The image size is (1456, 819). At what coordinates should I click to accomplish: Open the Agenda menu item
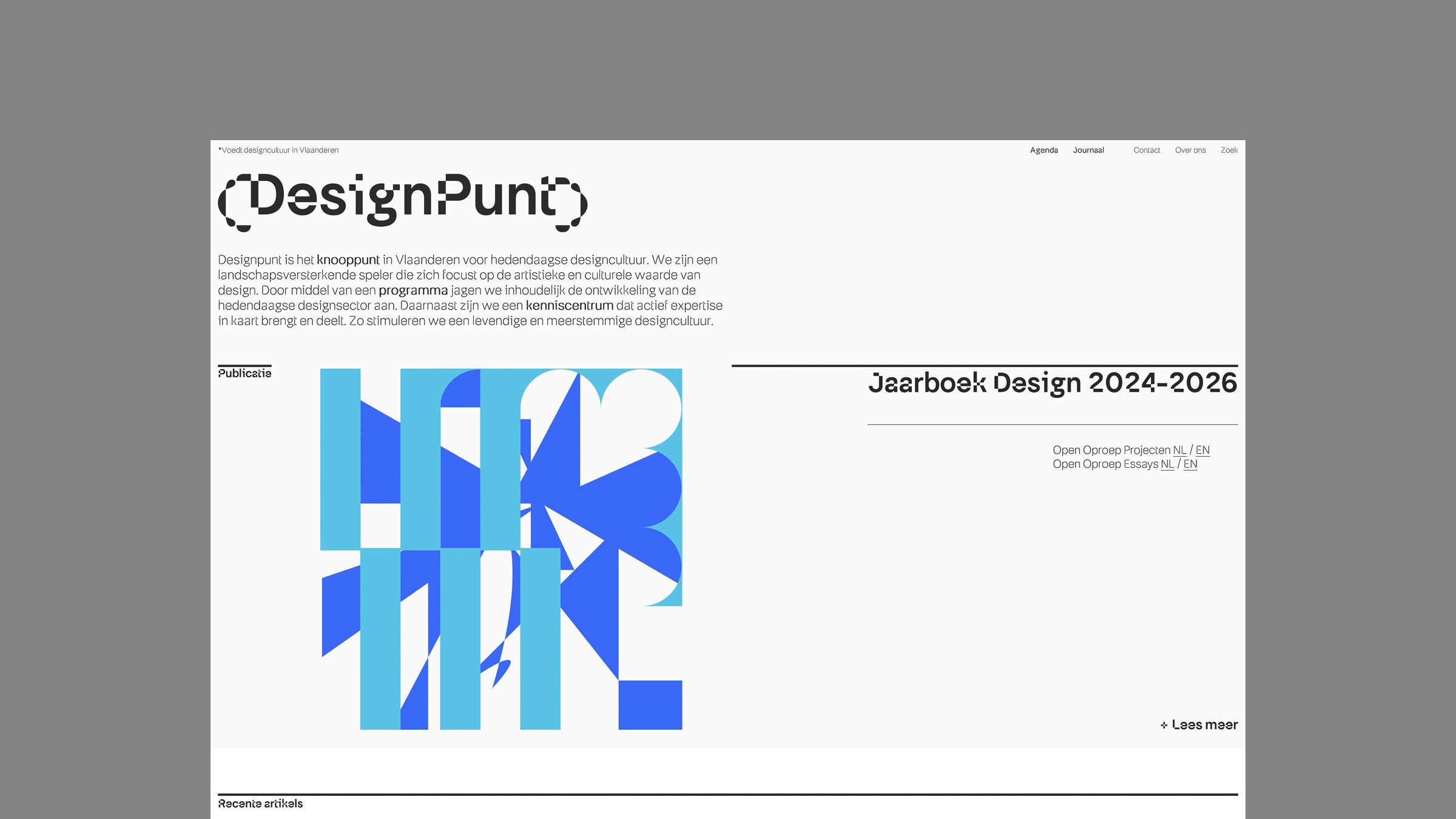click(1043, 150)
